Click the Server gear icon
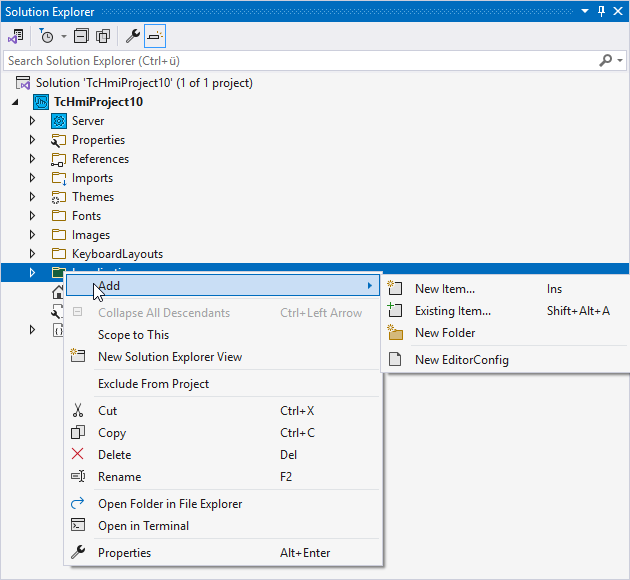The height and width of the screenshot is (580, 630). pyautogui.click(x=59, y=121)
